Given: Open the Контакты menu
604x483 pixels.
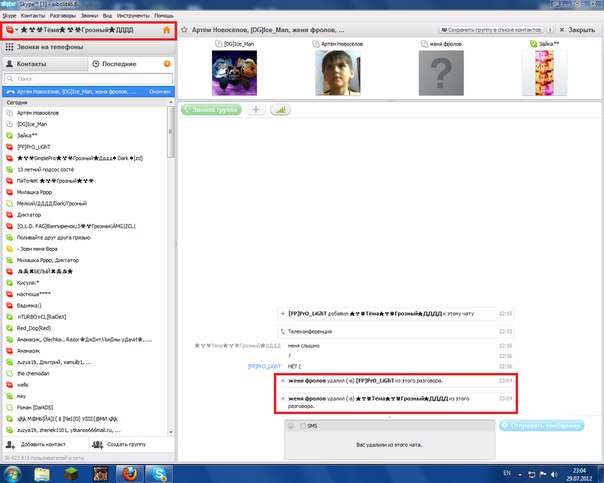Looking at the screenshot, I should click(x=32, y=17).
